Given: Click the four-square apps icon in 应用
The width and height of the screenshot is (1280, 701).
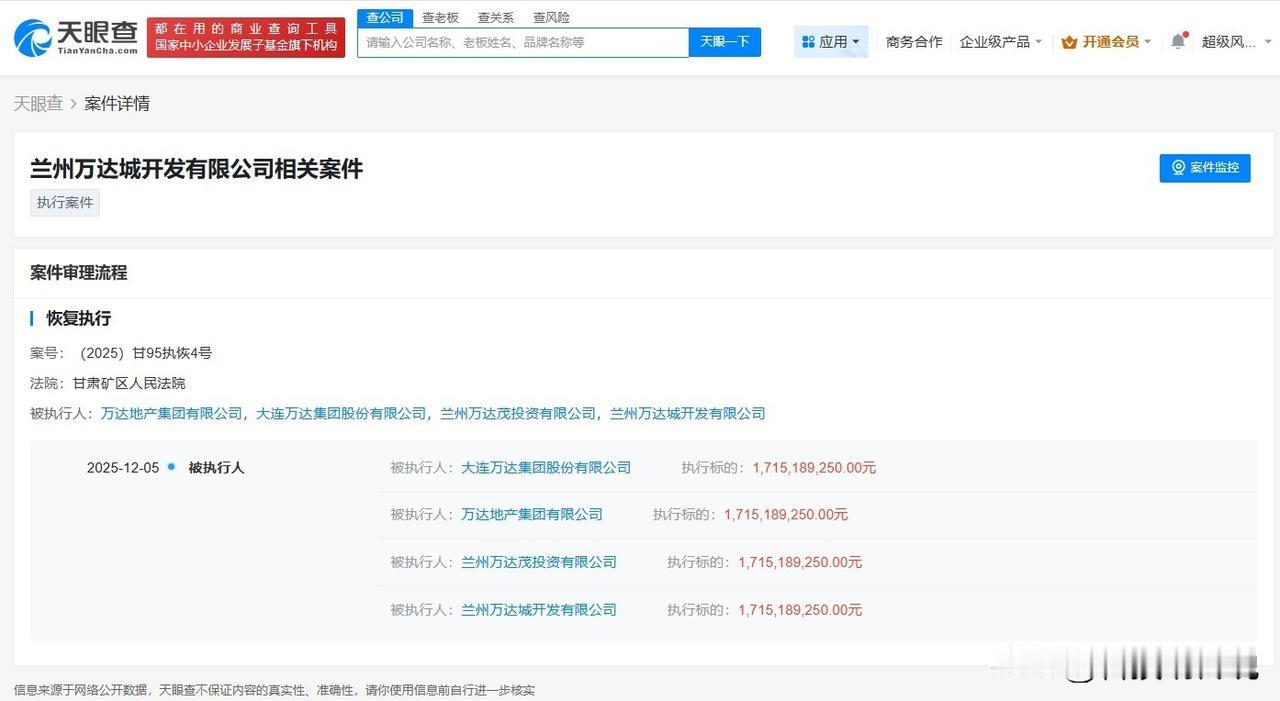Looking at the screenshot, I should tap(808, 42).
